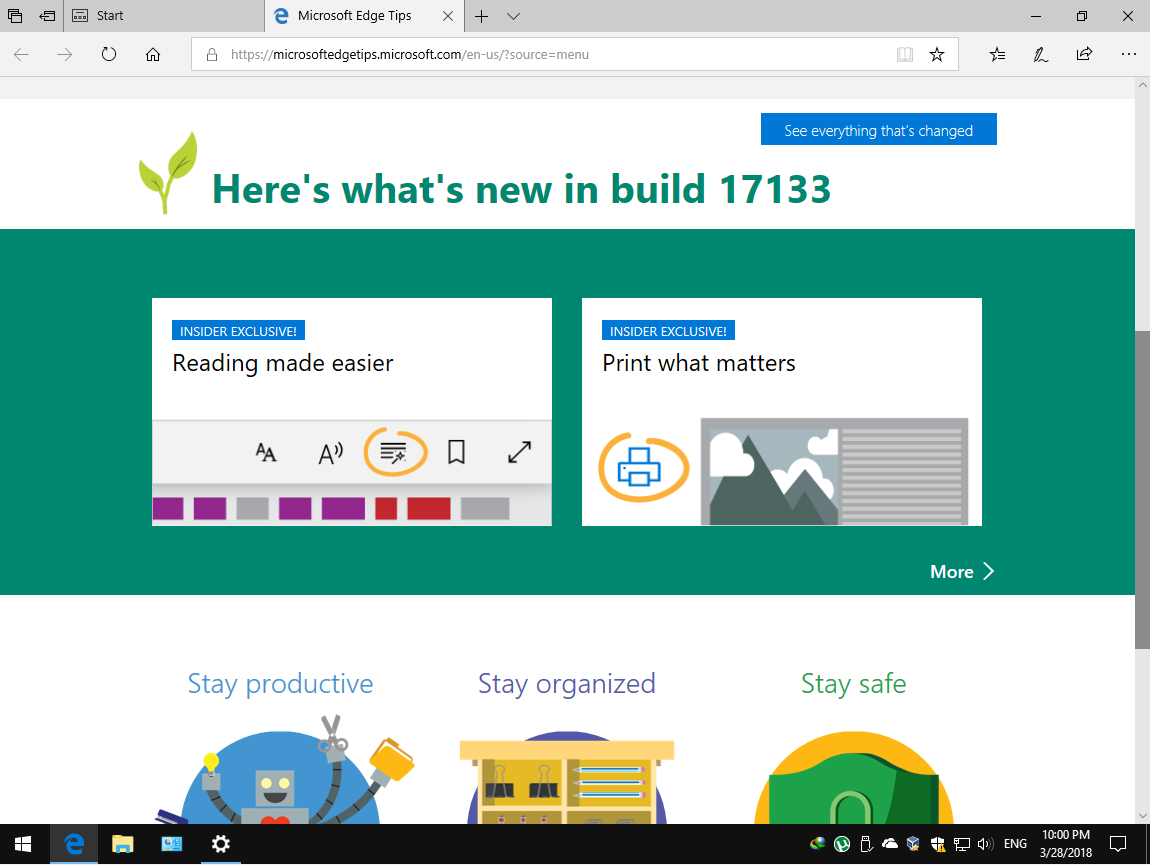Set these tabs aside
This screenshot has height=865, width=1150.
tap(47, 15)
